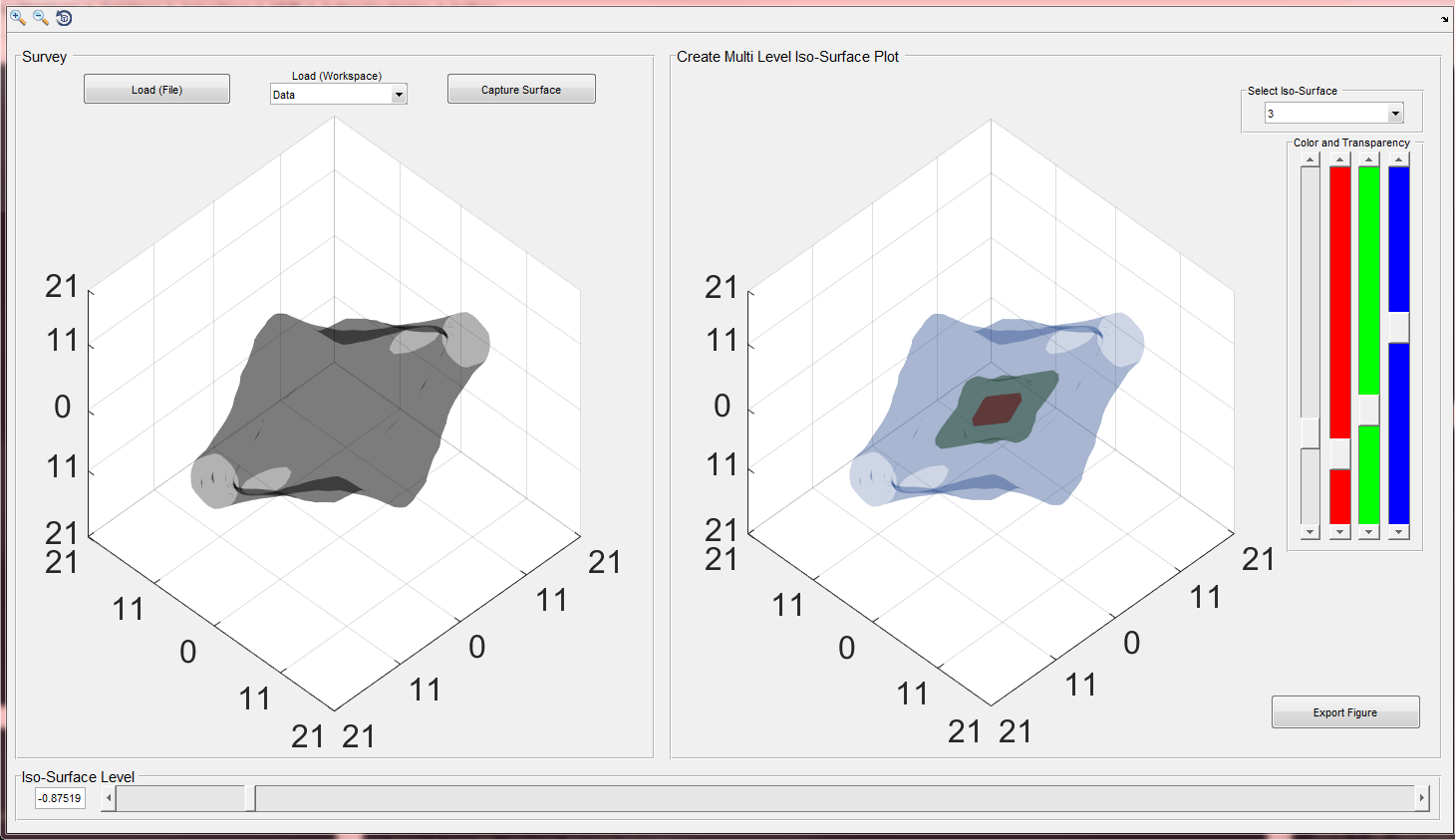Click the "Create Multi Level Iso-Surface Plot" panel title
Screen dimensions: 1455x840
coord(787,57)
